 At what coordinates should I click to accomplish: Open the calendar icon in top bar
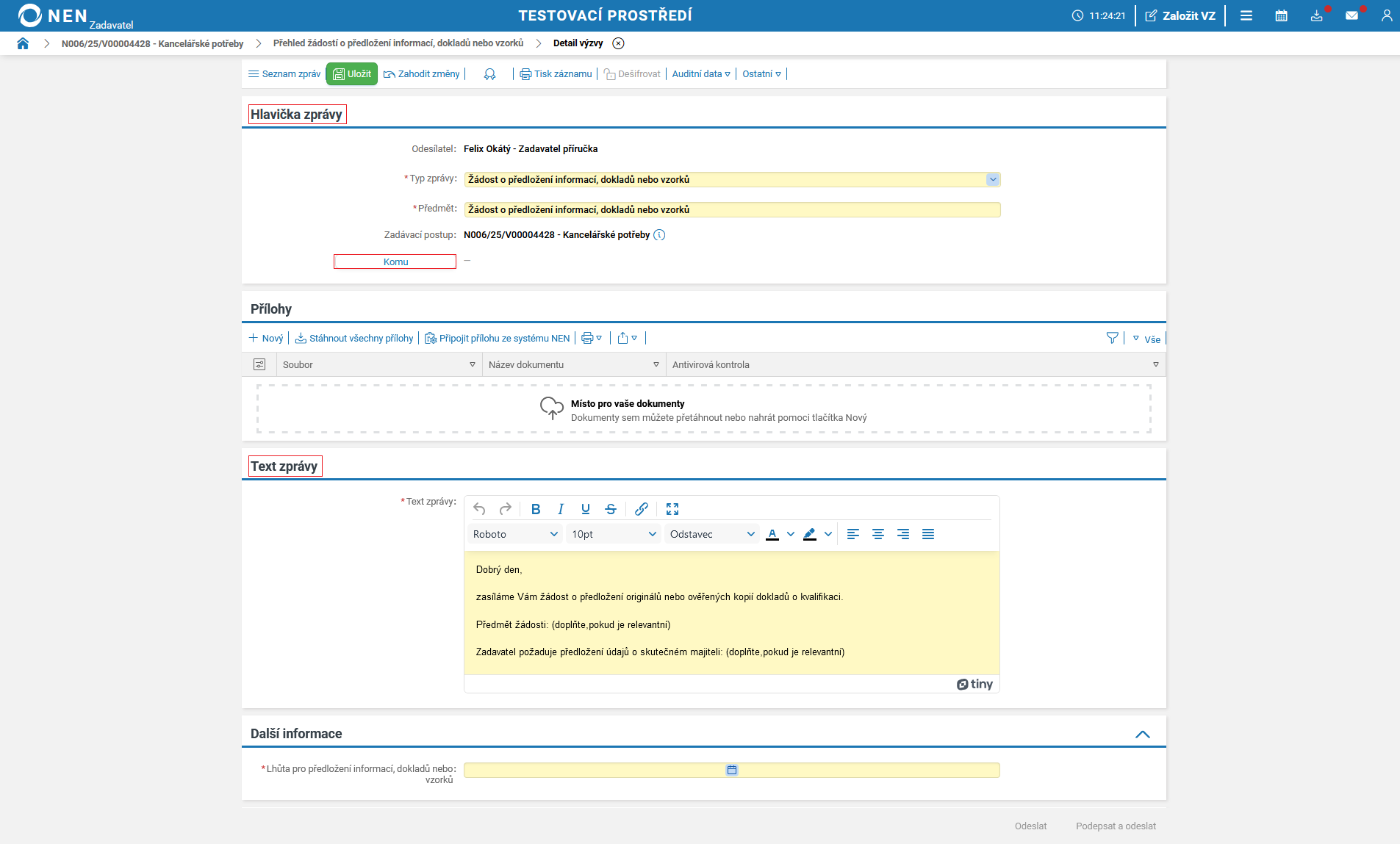click(x=1281, y=15)
